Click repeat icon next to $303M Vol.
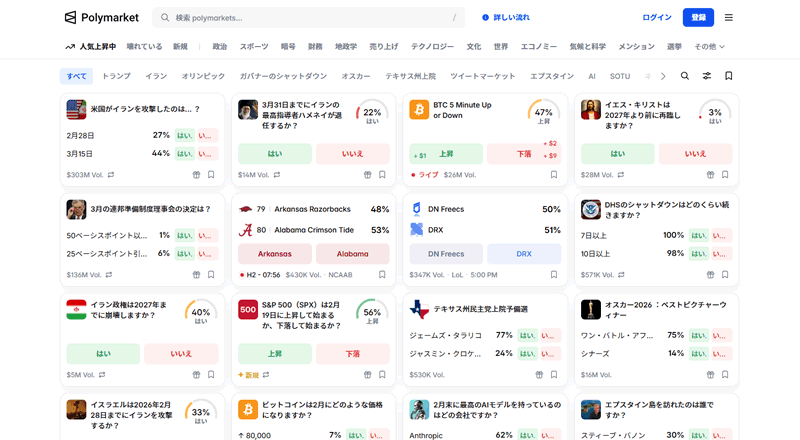 111,175
